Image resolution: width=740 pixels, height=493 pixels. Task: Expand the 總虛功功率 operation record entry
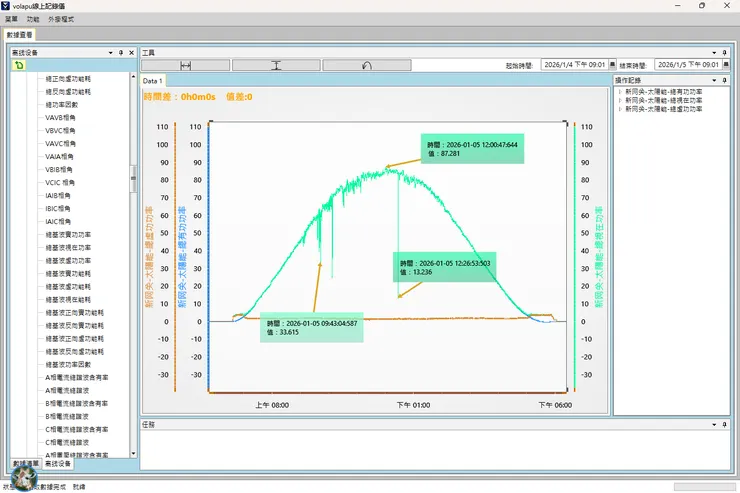coord(620,109)
